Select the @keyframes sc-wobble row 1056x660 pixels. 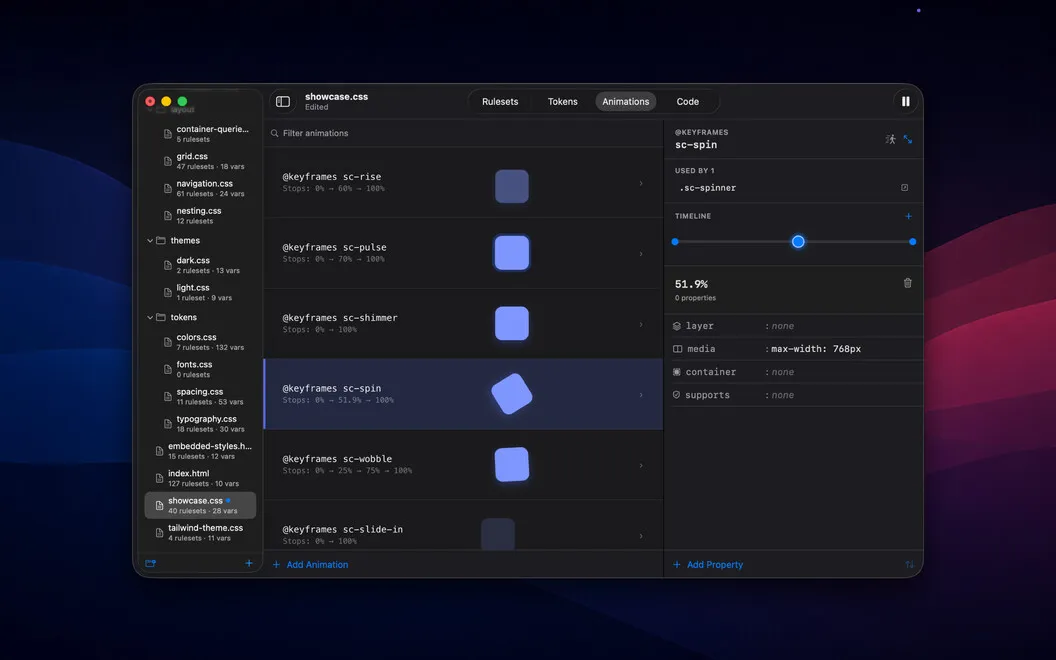463,465
